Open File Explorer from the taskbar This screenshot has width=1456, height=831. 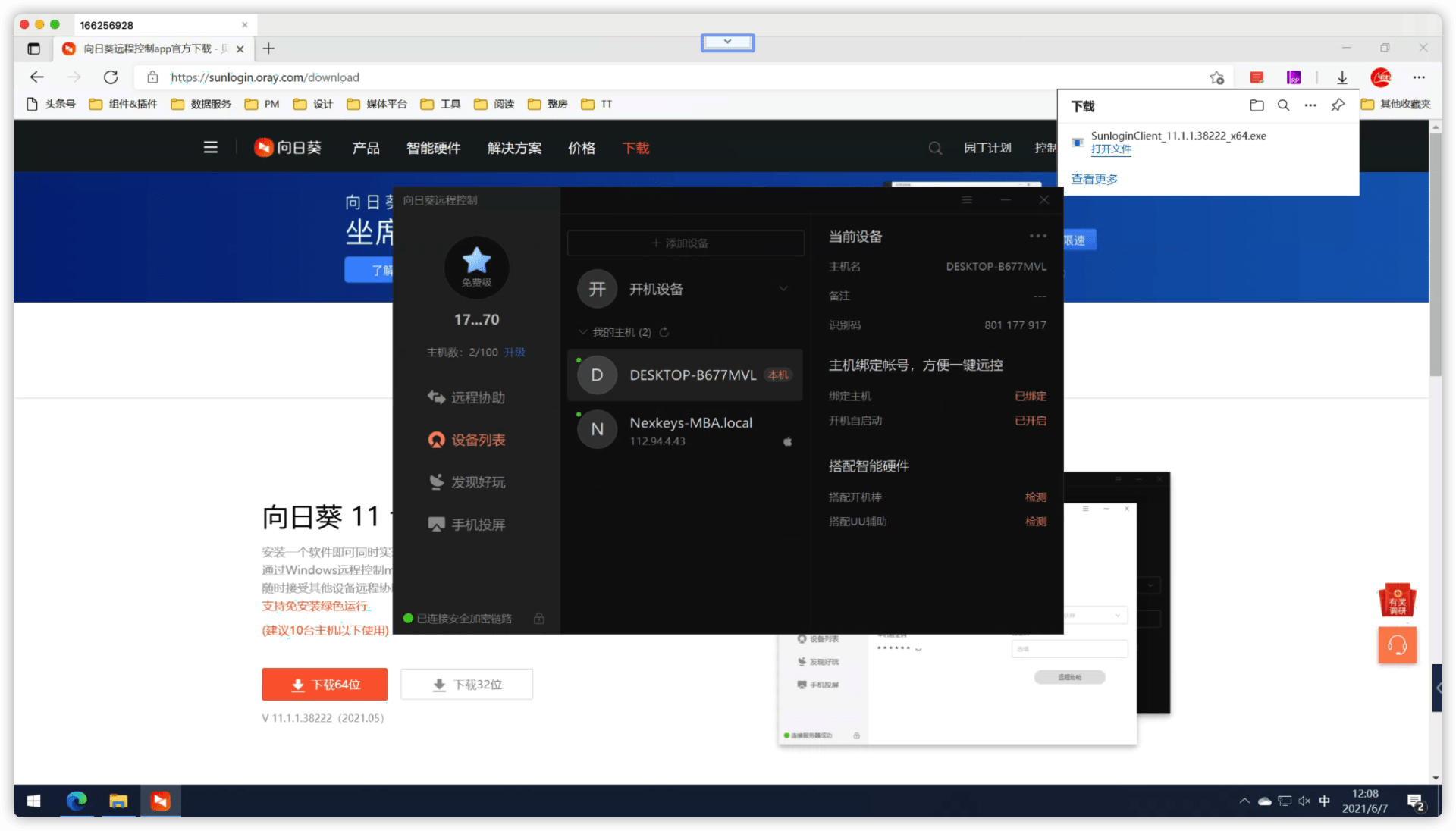(x=118, y=801)
